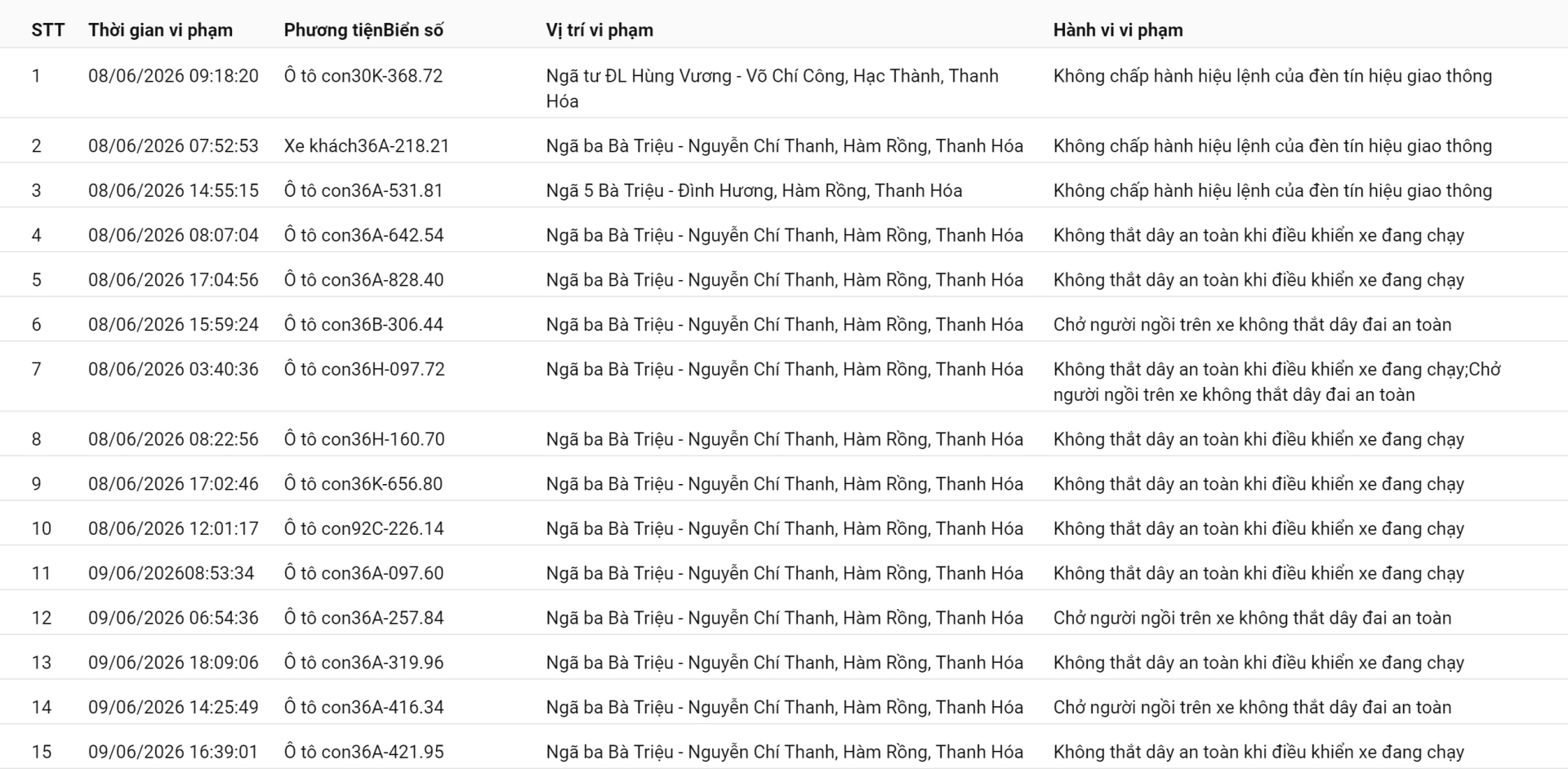The height and width of the screenshot is (769, 1568).
Task: Click plate 36A-319.96 in row 13
Action: [363, 663]
